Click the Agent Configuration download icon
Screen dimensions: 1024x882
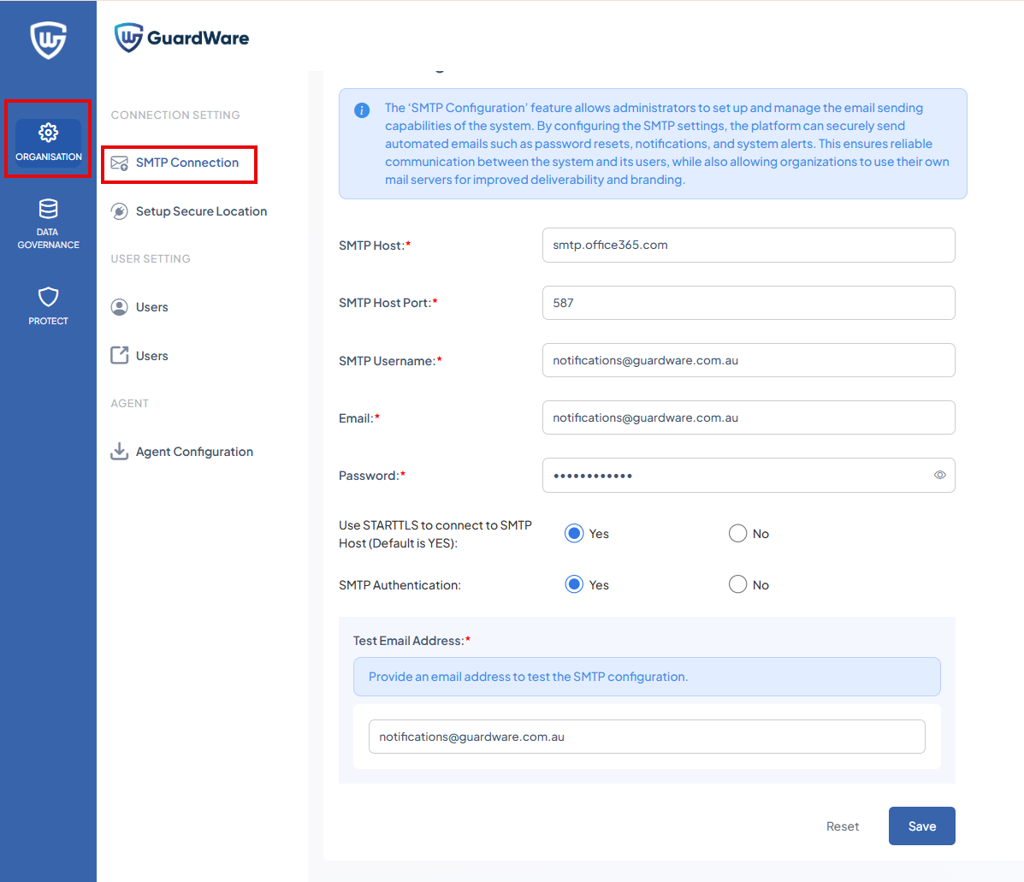[120, 451]
